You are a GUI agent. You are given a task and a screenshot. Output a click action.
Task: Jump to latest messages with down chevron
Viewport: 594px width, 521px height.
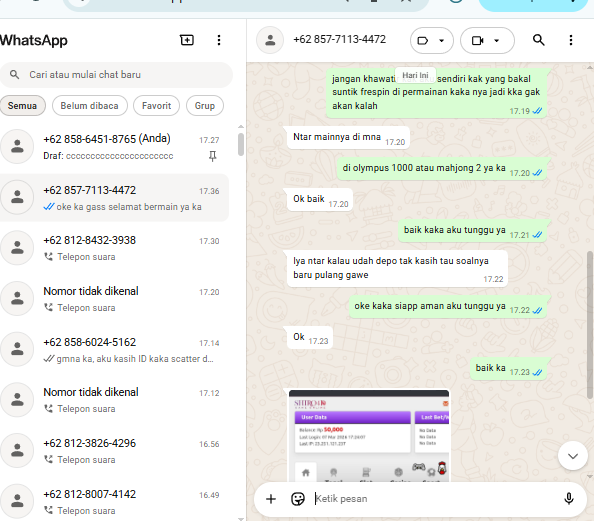(572, 456)
